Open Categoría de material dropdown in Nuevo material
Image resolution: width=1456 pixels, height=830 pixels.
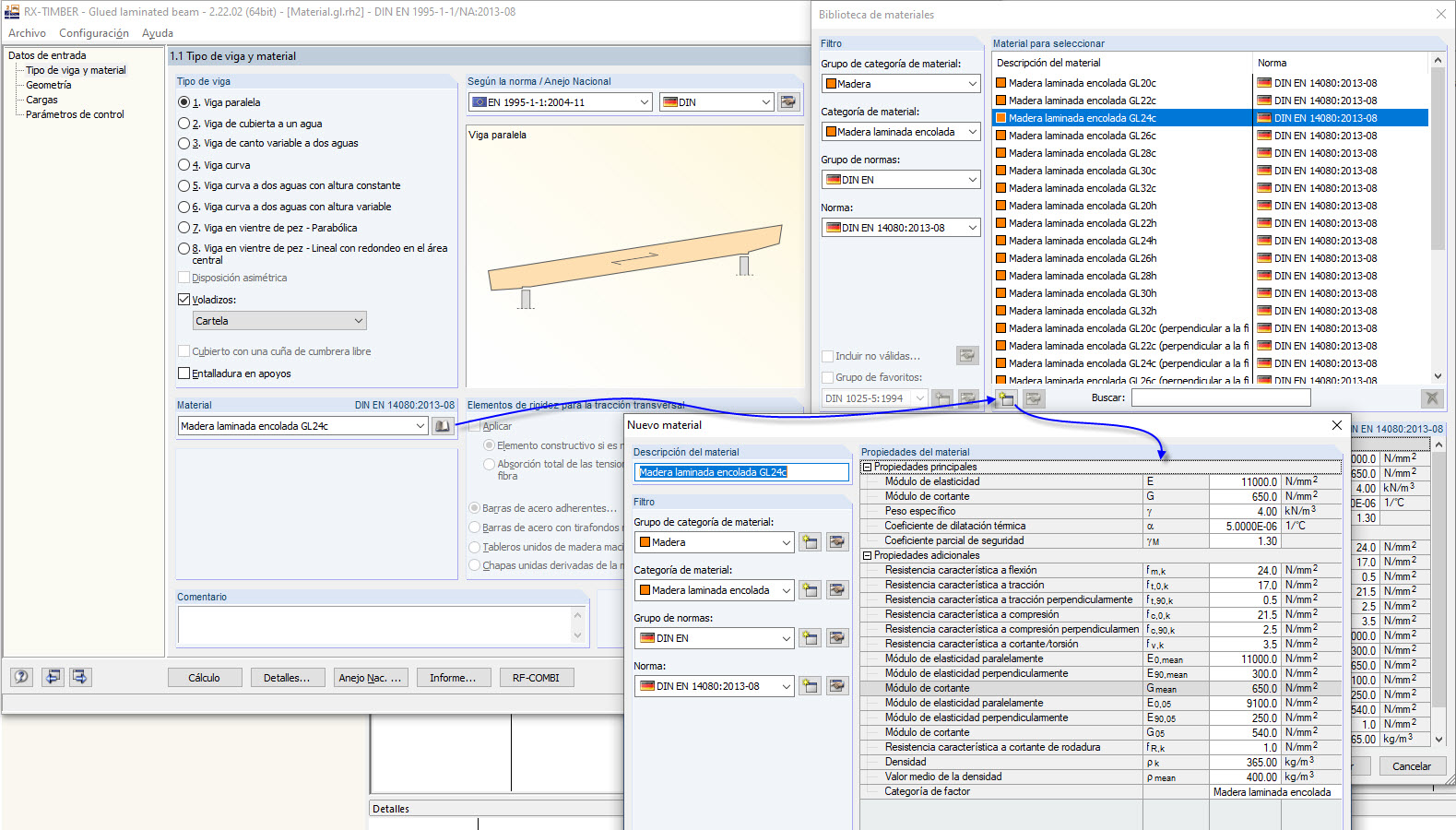(714, 590)
